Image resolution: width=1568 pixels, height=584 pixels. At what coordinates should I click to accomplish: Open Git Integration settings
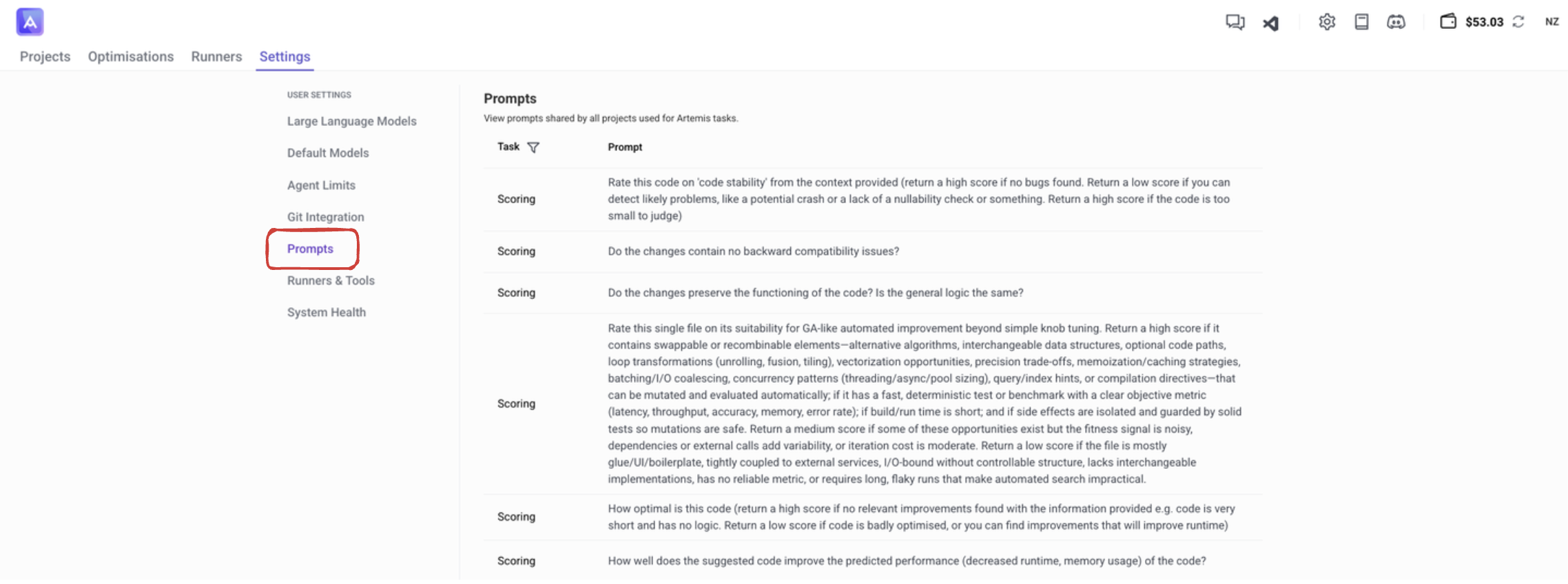point(325,217)
